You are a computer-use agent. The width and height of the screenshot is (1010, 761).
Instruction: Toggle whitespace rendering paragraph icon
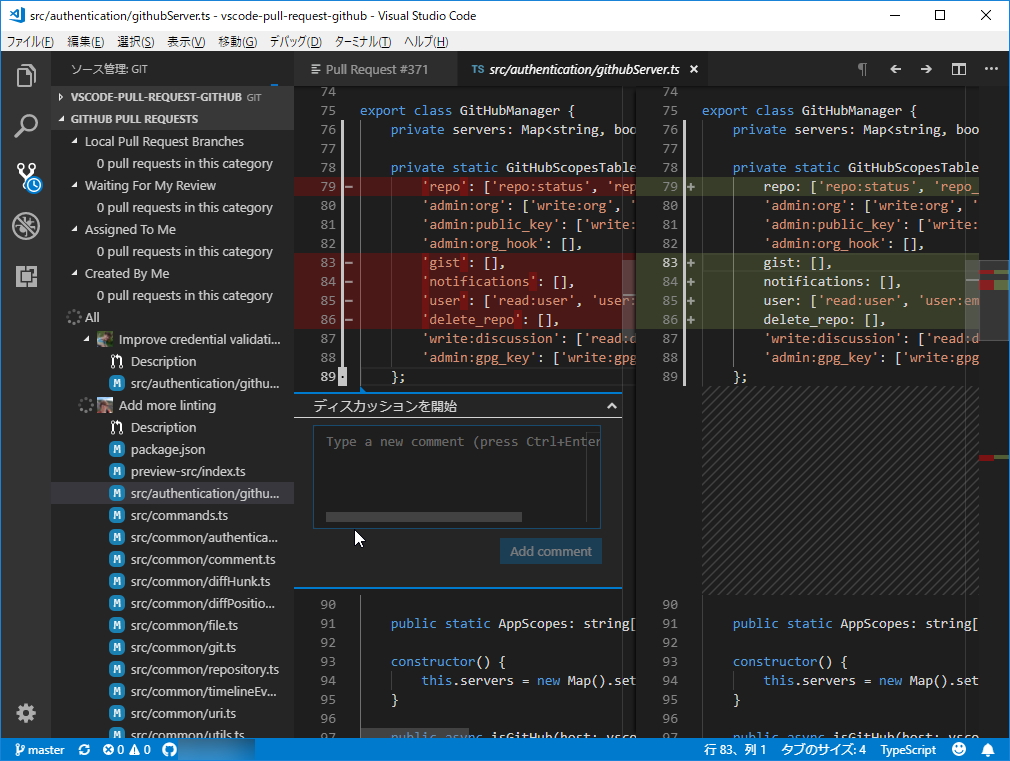pos(862,69)
